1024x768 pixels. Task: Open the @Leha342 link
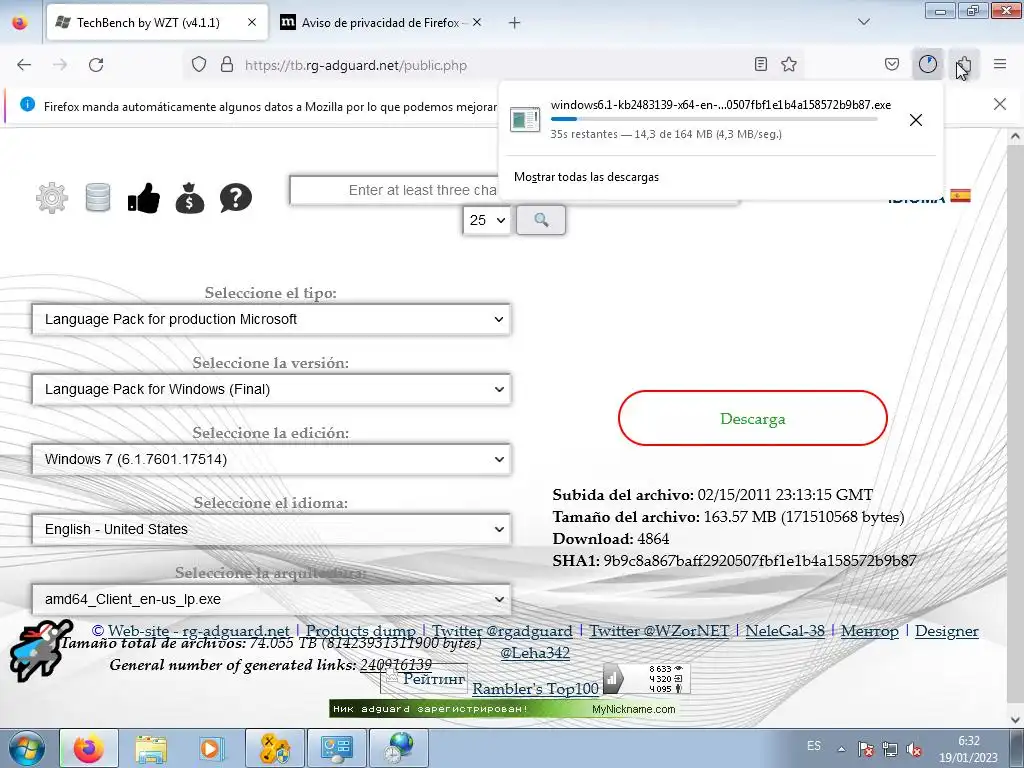535,652
